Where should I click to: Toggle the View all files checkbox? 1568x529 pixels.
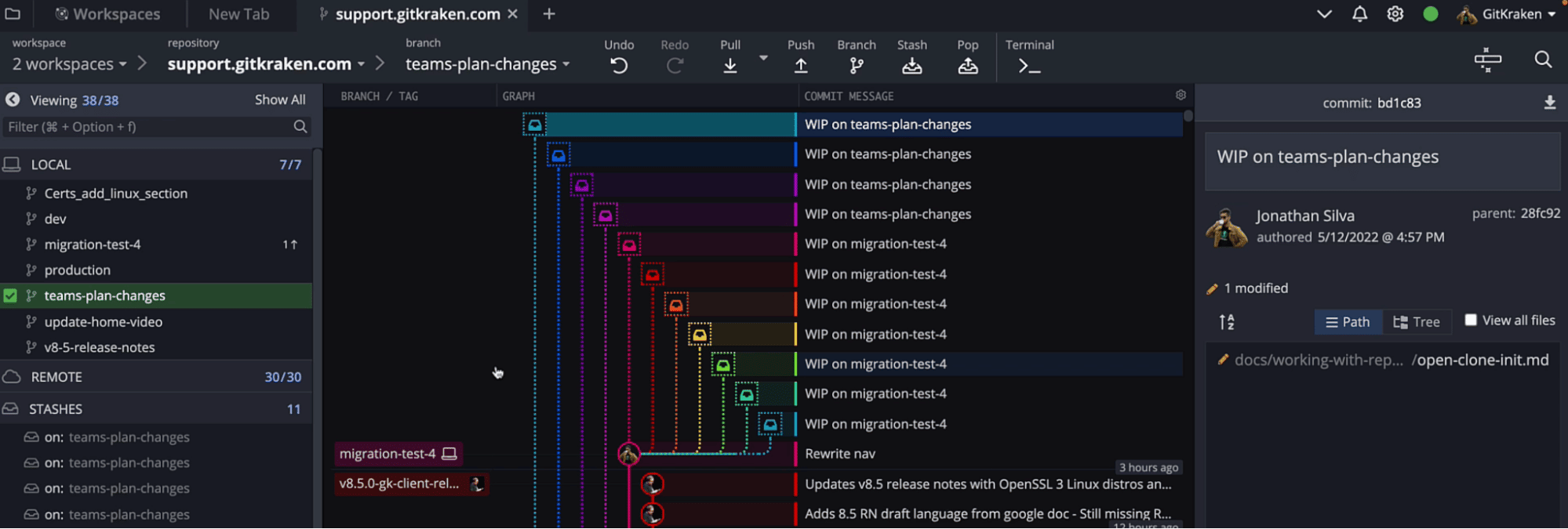point(1471,320)
